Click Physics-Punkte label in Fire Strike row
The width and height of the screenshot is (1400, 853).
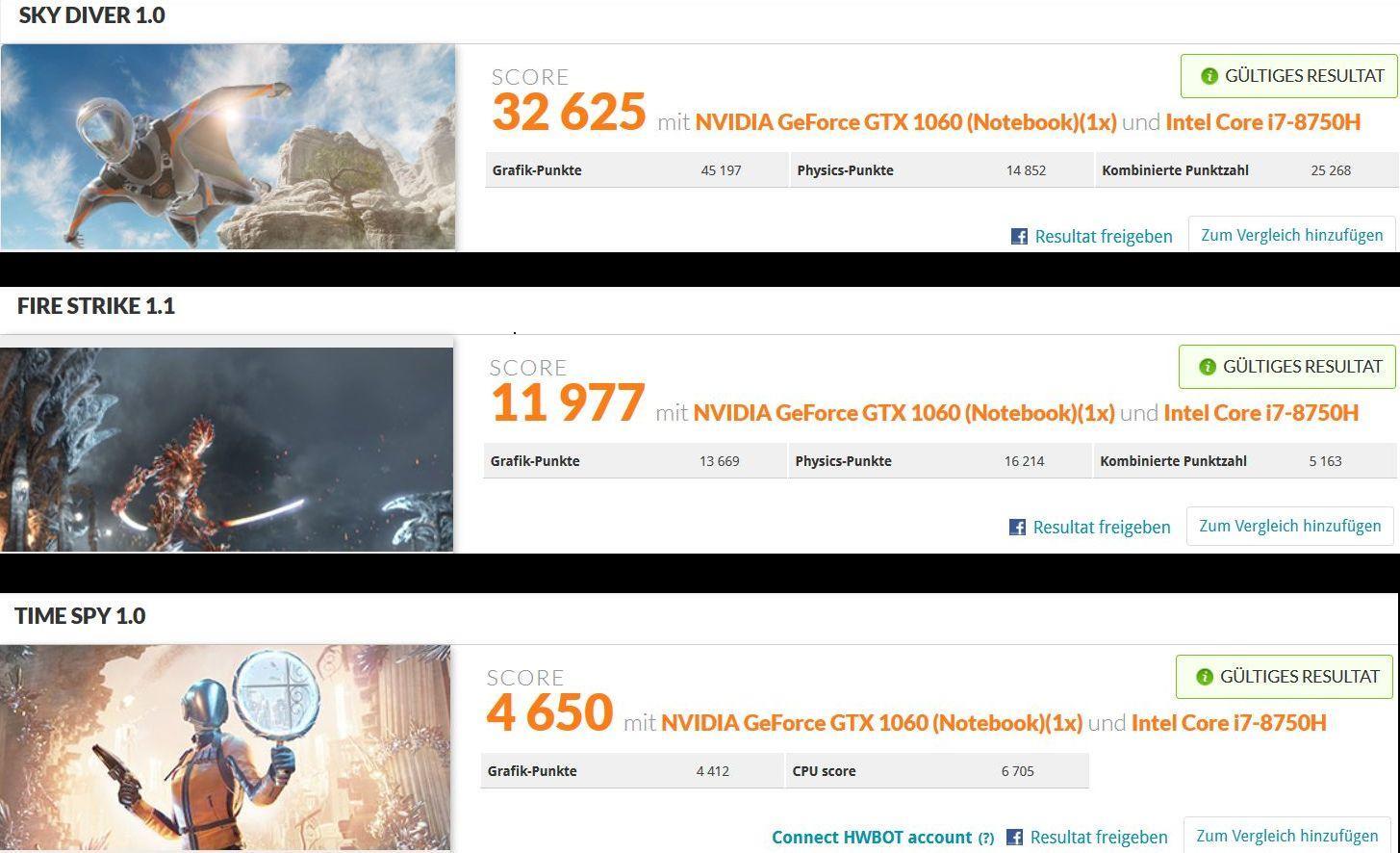coord(843,461)
